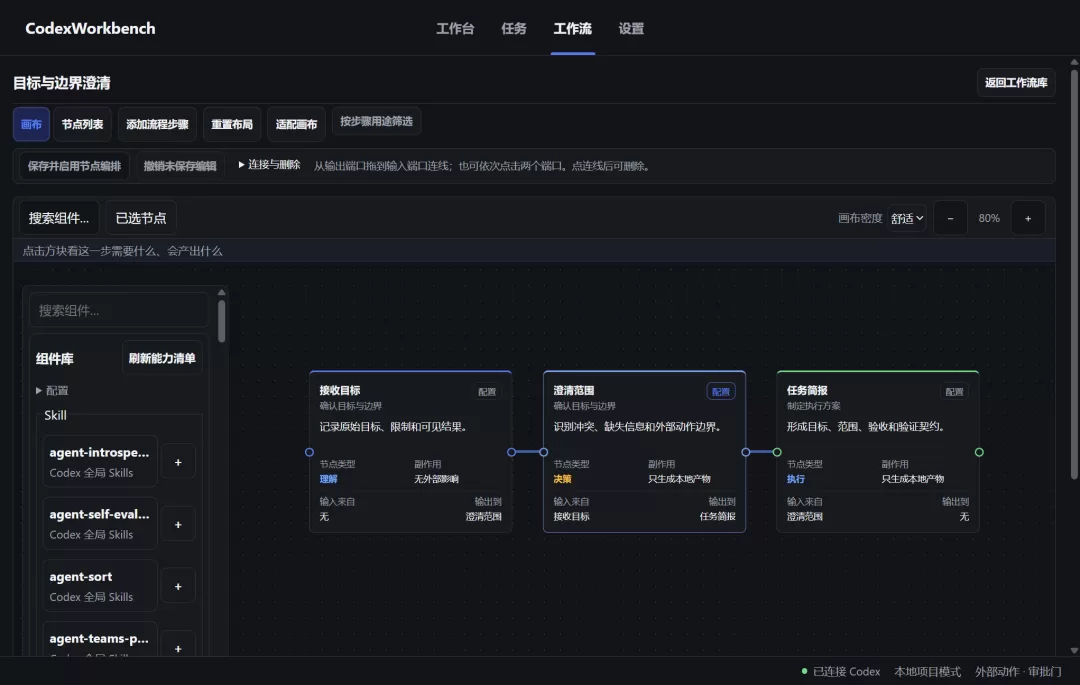Select output port of 接收目标 node
The image size is (1080, 685).
point(511,452)
